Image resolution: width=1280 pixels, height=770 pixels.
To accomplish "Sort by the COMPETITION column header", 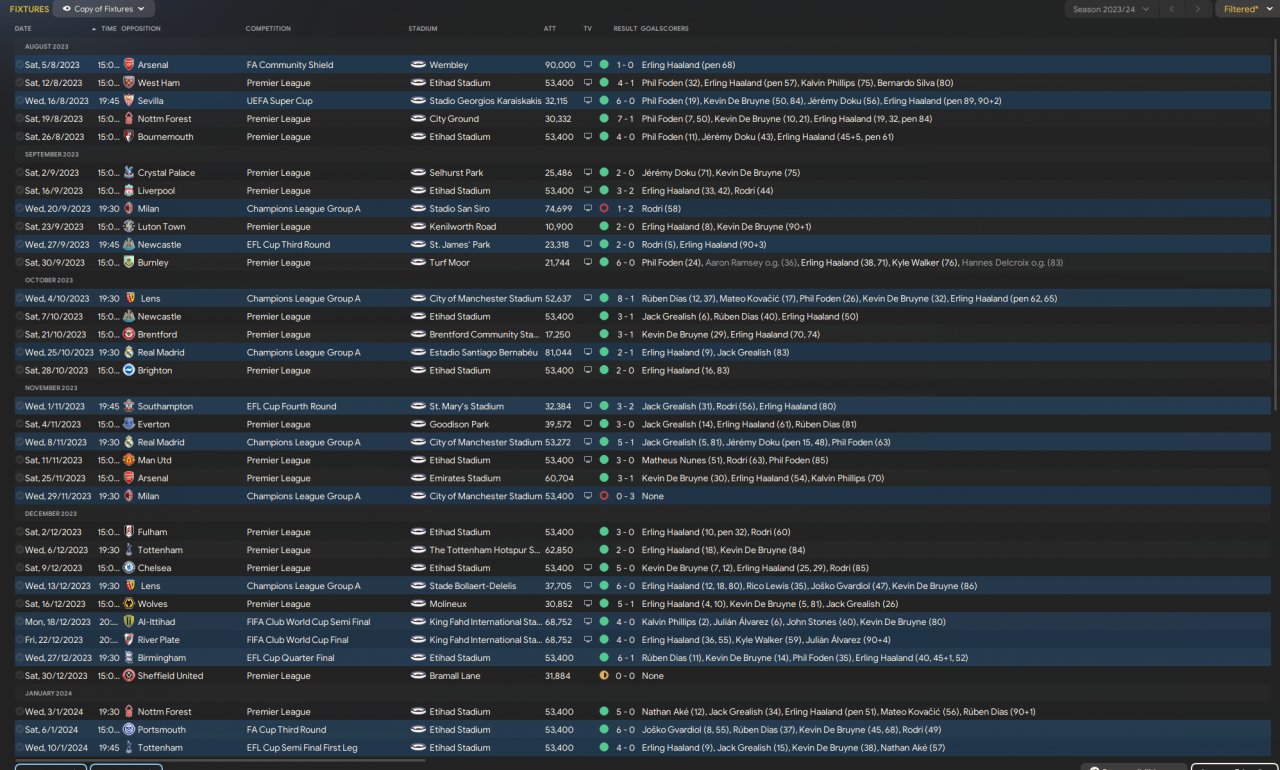I will click(x=268, y=29).
